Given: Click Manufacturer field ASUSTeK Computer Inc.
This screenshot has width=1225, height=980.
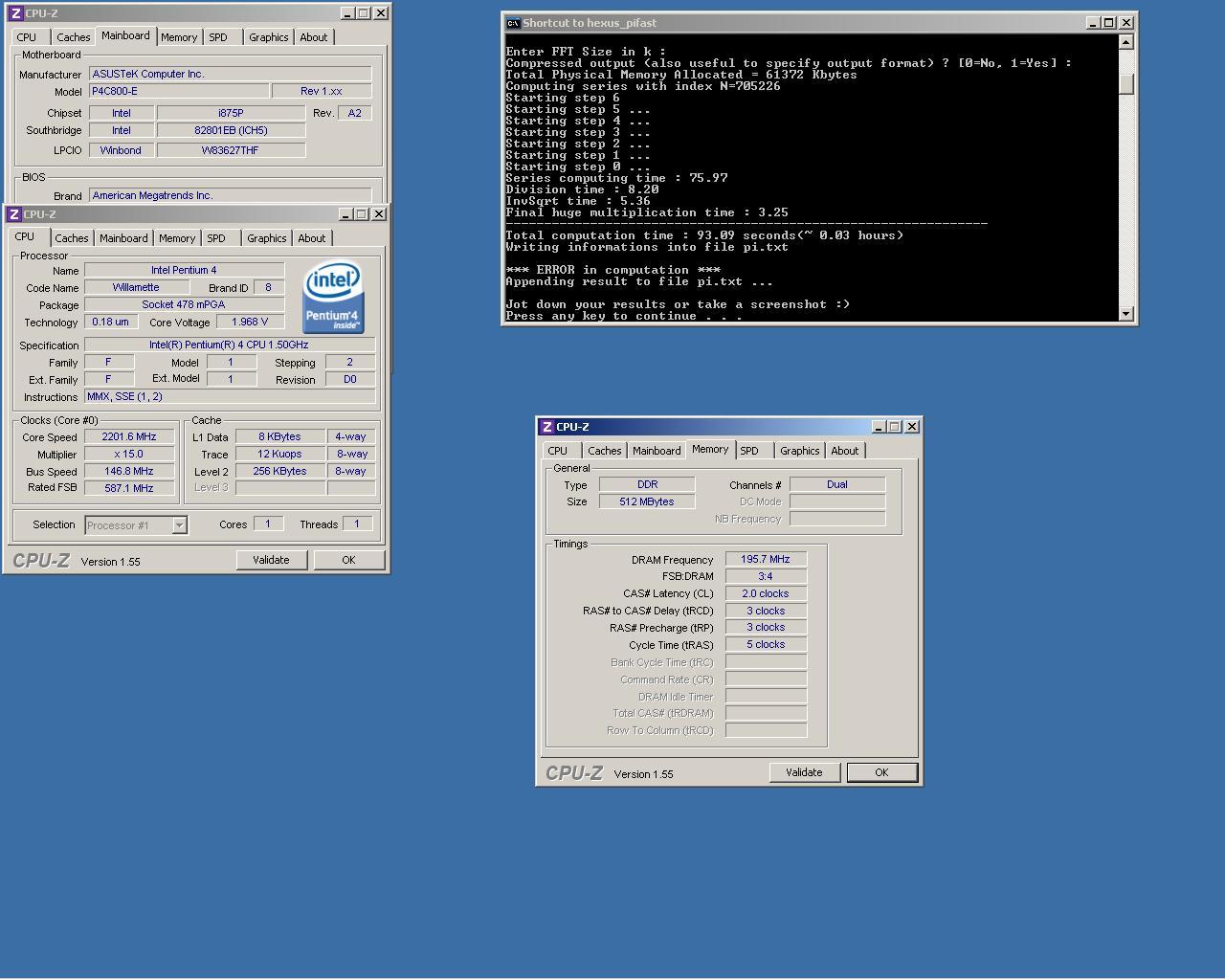Looking at the screenshot, I should [x=230, y=74].
